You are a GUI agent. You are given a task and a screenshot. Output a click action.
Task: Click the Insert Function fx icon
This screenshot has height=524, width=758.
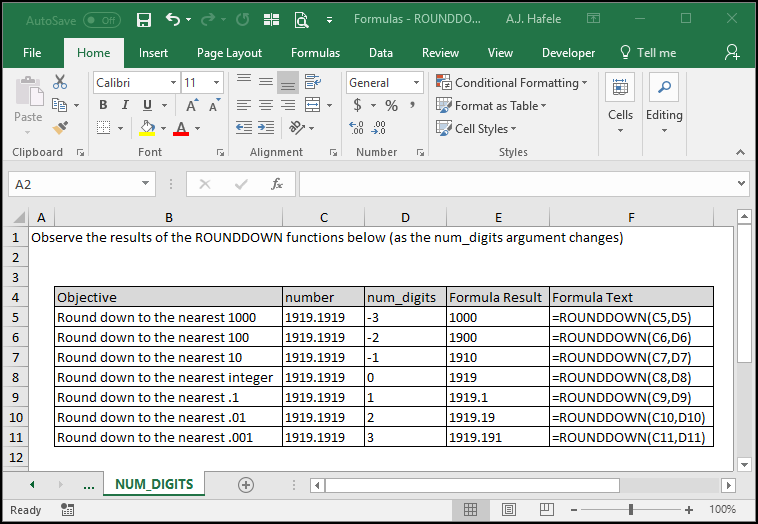tap(277, 184)
